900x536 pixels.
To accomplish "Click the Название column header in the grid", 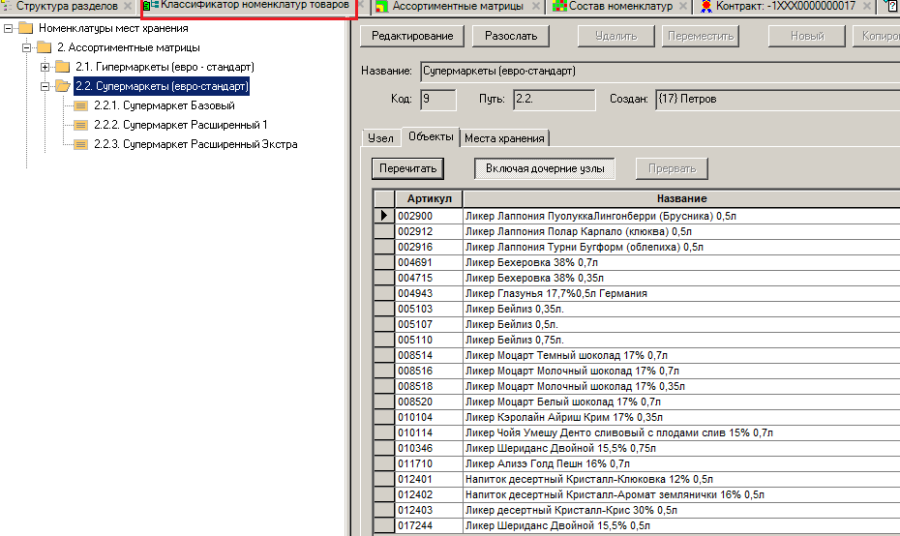I will click(681, 199).
